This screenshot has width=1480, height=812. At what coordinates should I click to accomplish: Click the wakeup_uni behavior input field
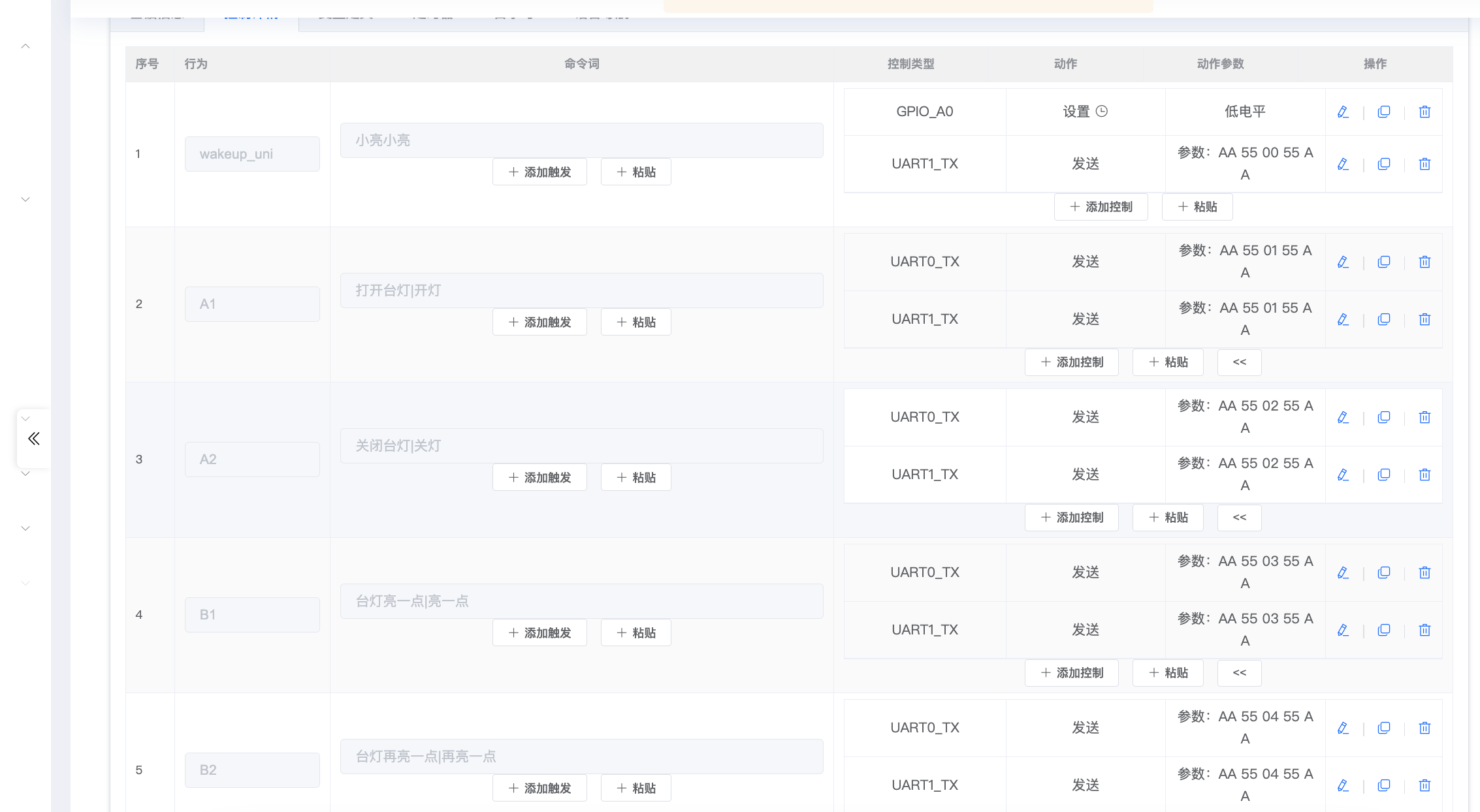click(x=252, y=153)
